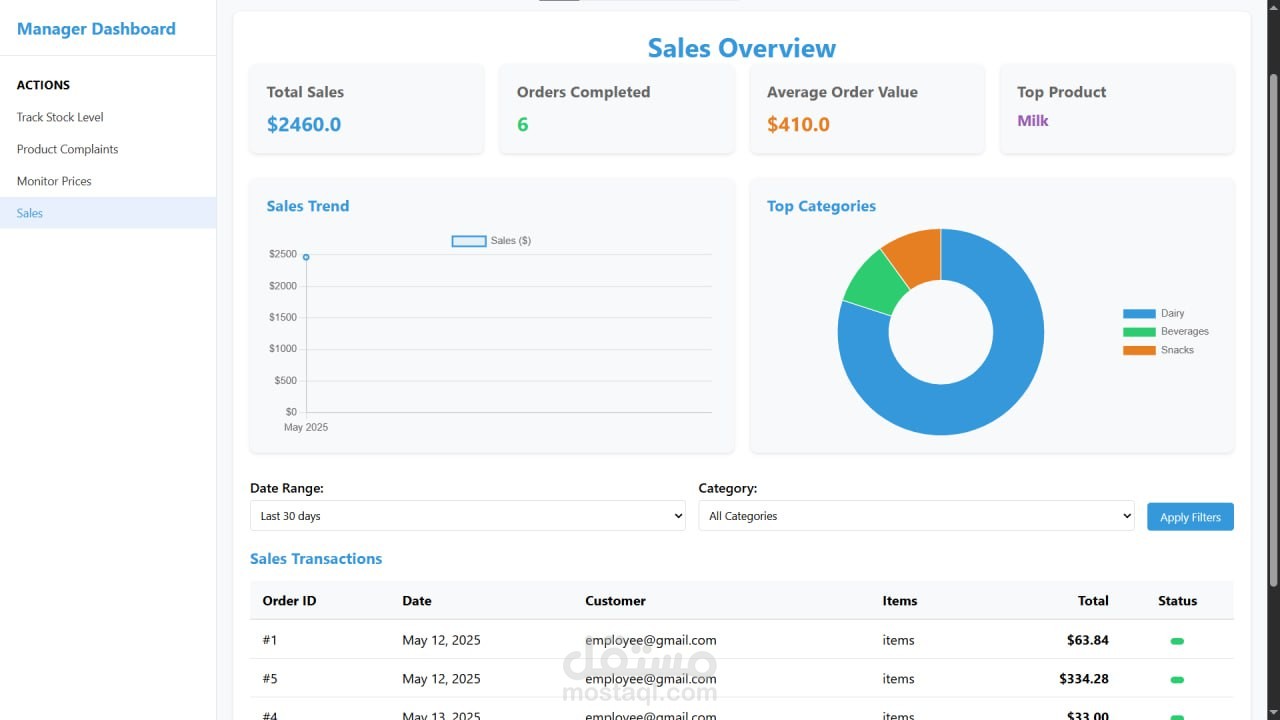
Task: Click the Orders Completed value 6
Action: [x=522, y=124]
